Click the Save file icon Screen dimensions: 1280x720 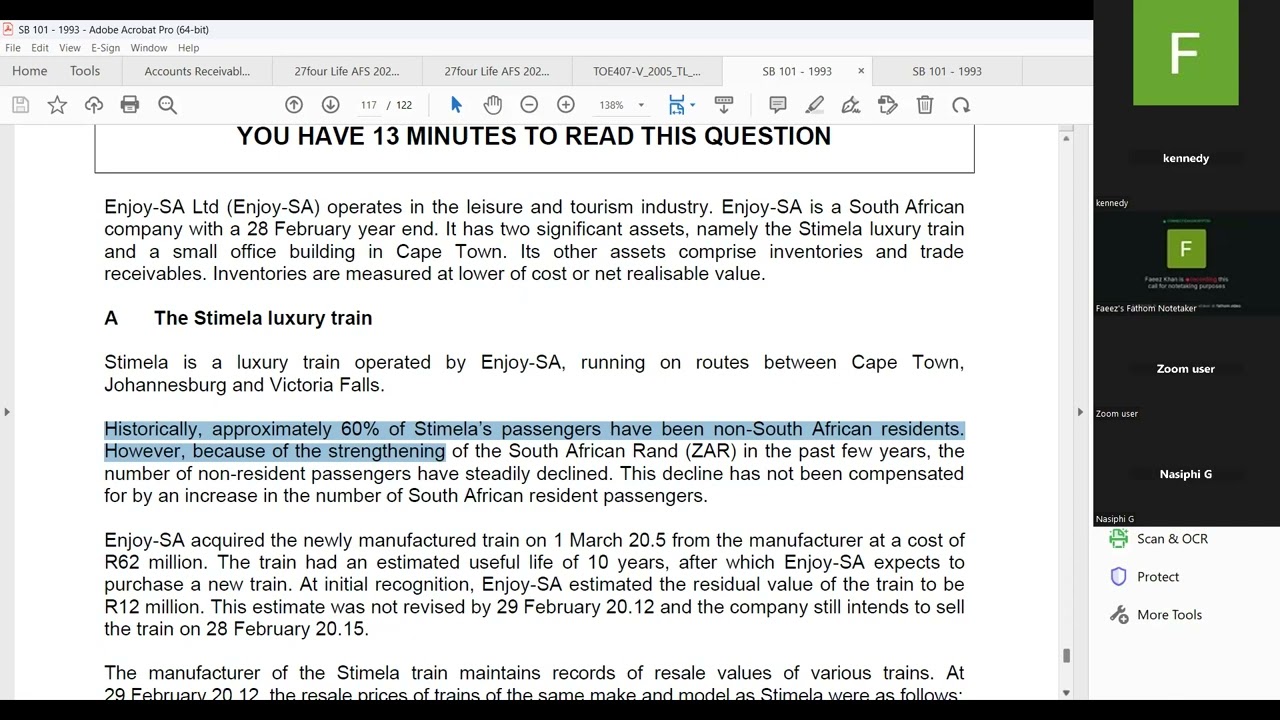(20, 105)
